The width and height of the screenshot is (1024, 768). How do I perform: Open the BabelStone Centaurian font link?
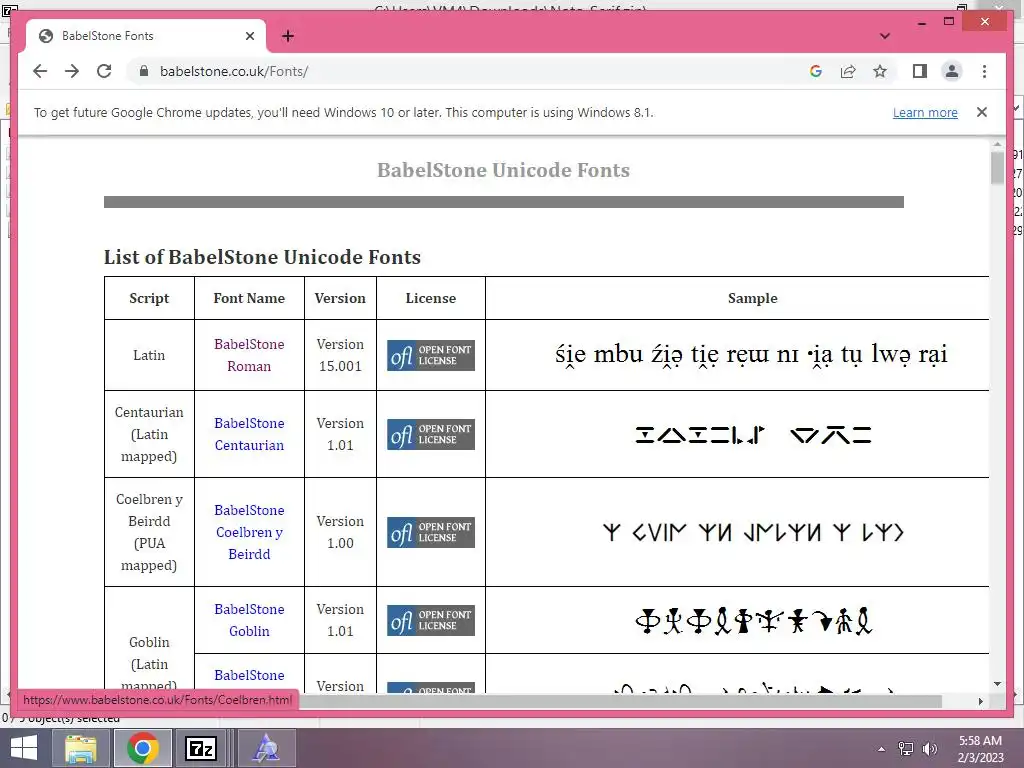click(x=249, y=434)
